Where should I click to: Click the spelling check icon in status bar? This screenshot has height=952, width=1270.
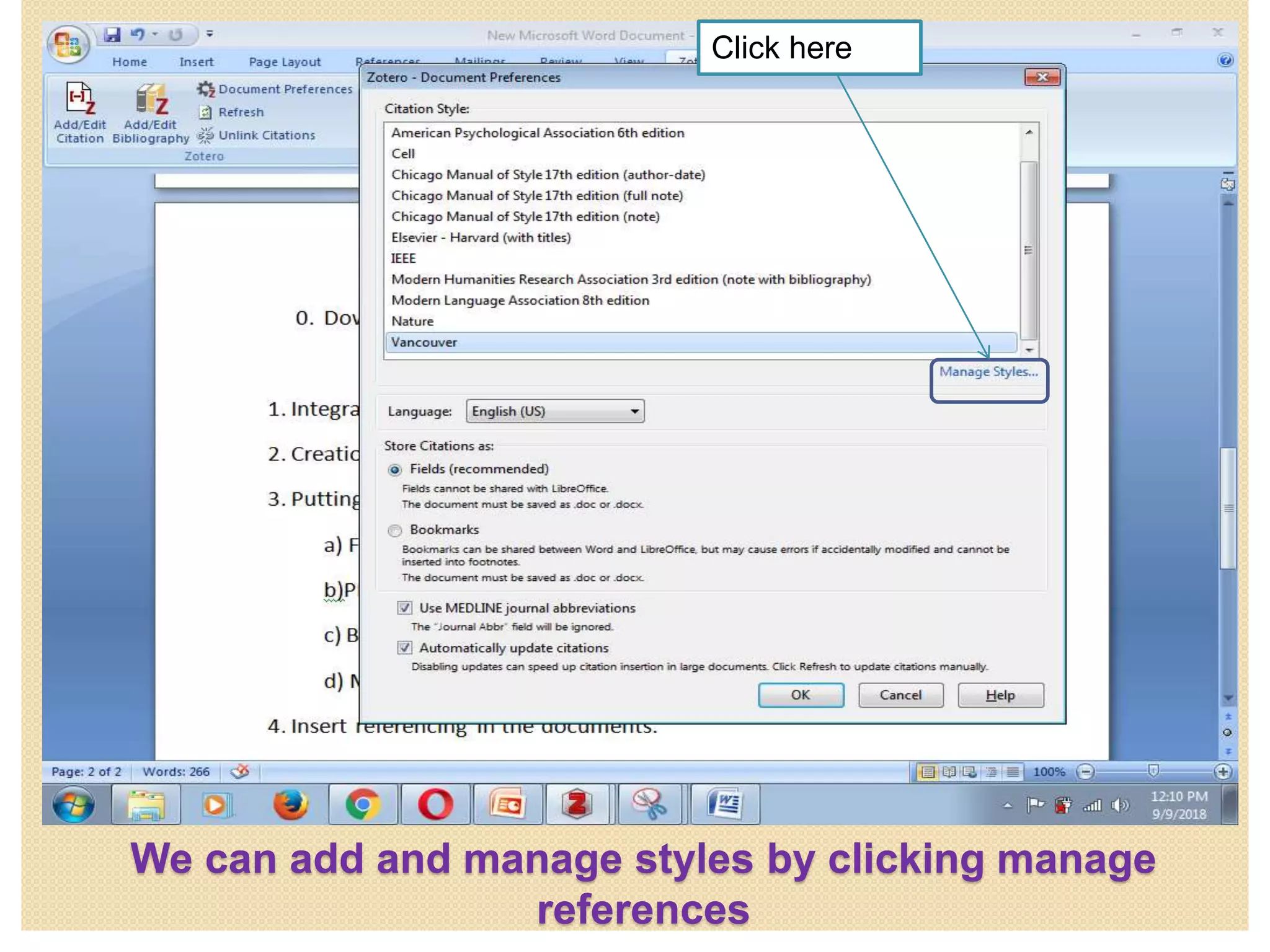[x=240, y=772]
